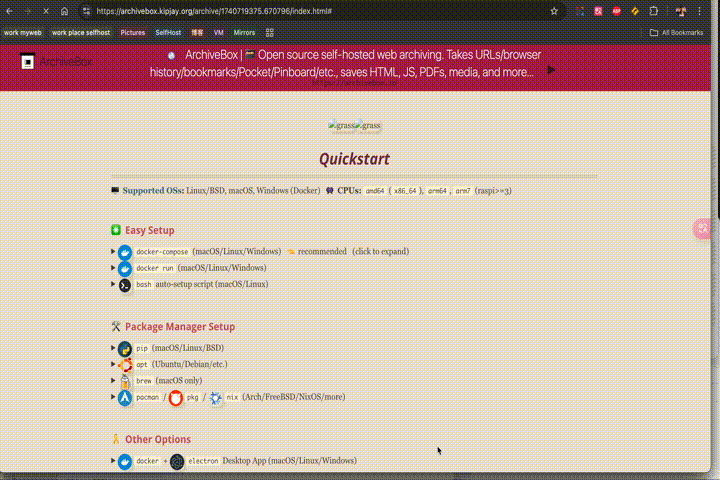Open the 'Mirrors' bookmark folder
This screenshot has width=720, height=480.
[x=244, y=33]
